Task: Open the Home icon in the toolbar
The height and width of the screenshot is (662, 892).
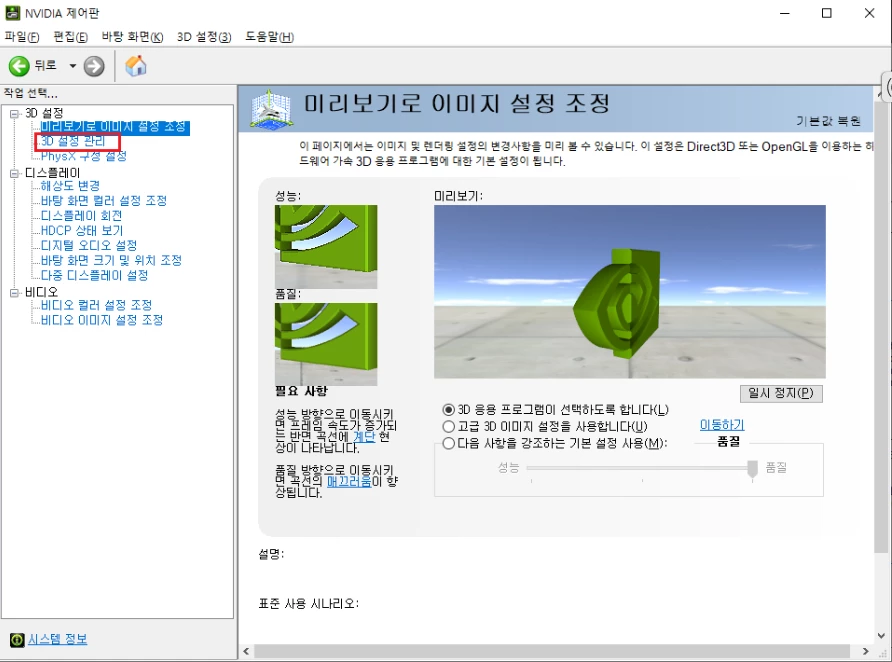Action: pyautogui.click(x=135, y=66)
